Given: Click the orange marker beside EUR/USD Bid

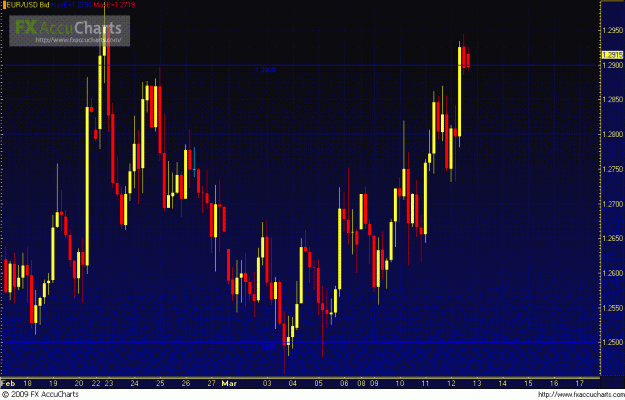Looking at the screenshot, I should [x=4, y=5].
